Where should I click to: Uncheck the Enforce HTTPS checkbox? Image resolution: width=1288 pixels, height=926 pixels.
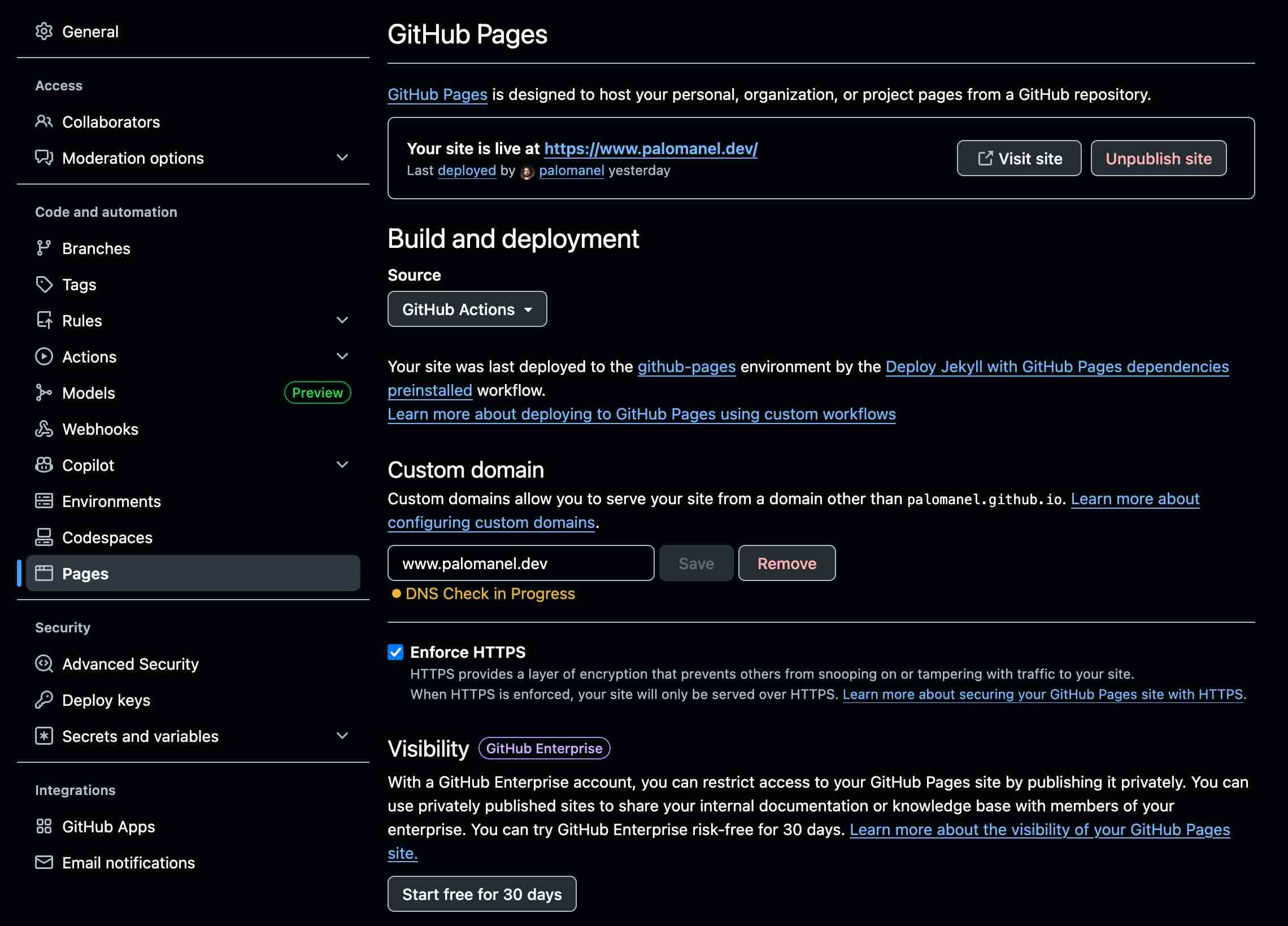point(395,652)
